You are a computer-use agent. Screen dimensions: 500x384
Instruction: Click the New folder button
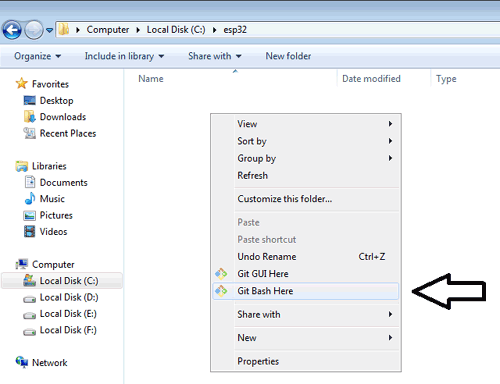(288, 56)
